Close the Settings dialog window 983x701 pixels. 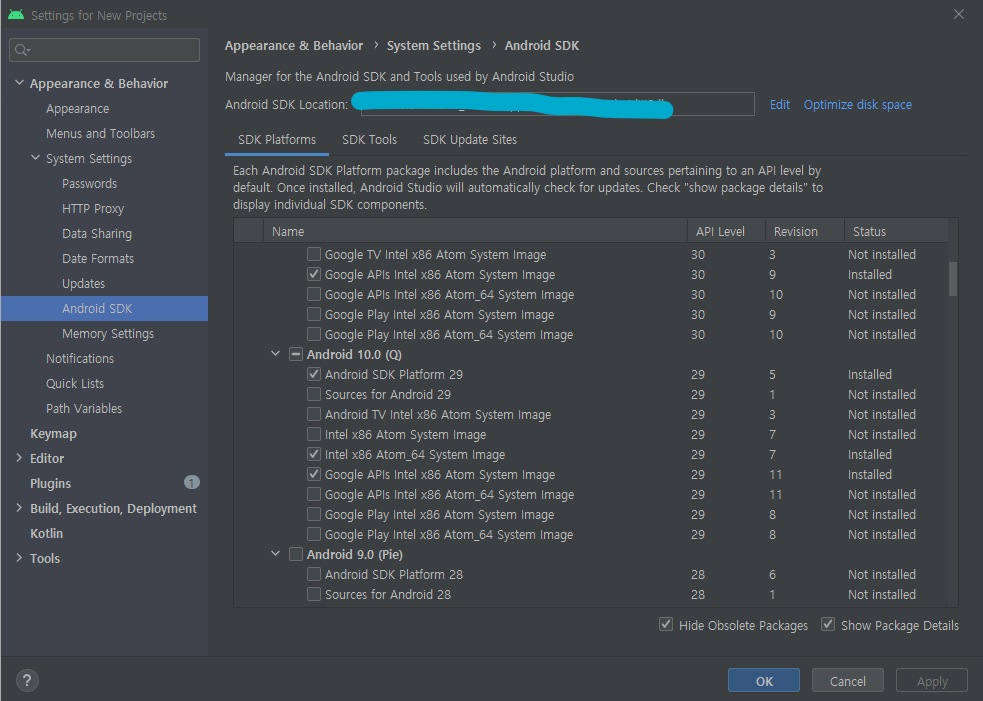click(x=959, y=14)
